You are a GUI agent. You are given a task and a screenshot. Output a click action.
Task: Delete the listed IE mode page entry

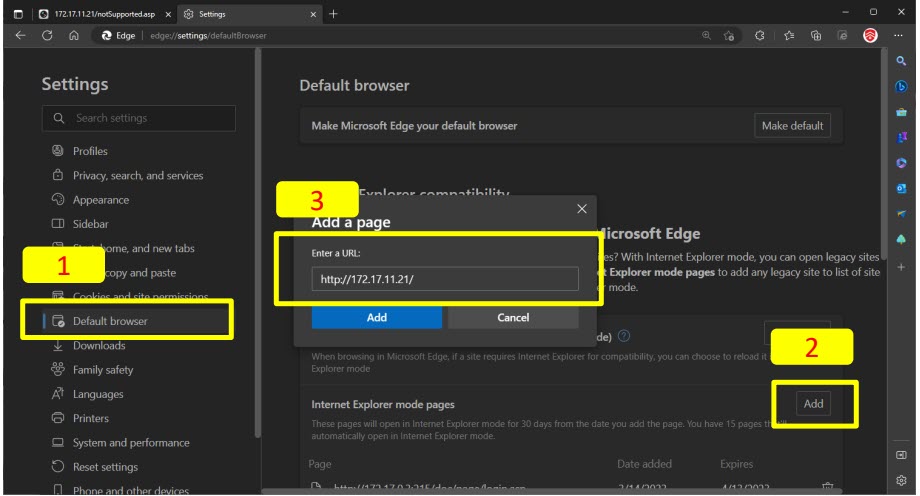click(x=827, y=487)
